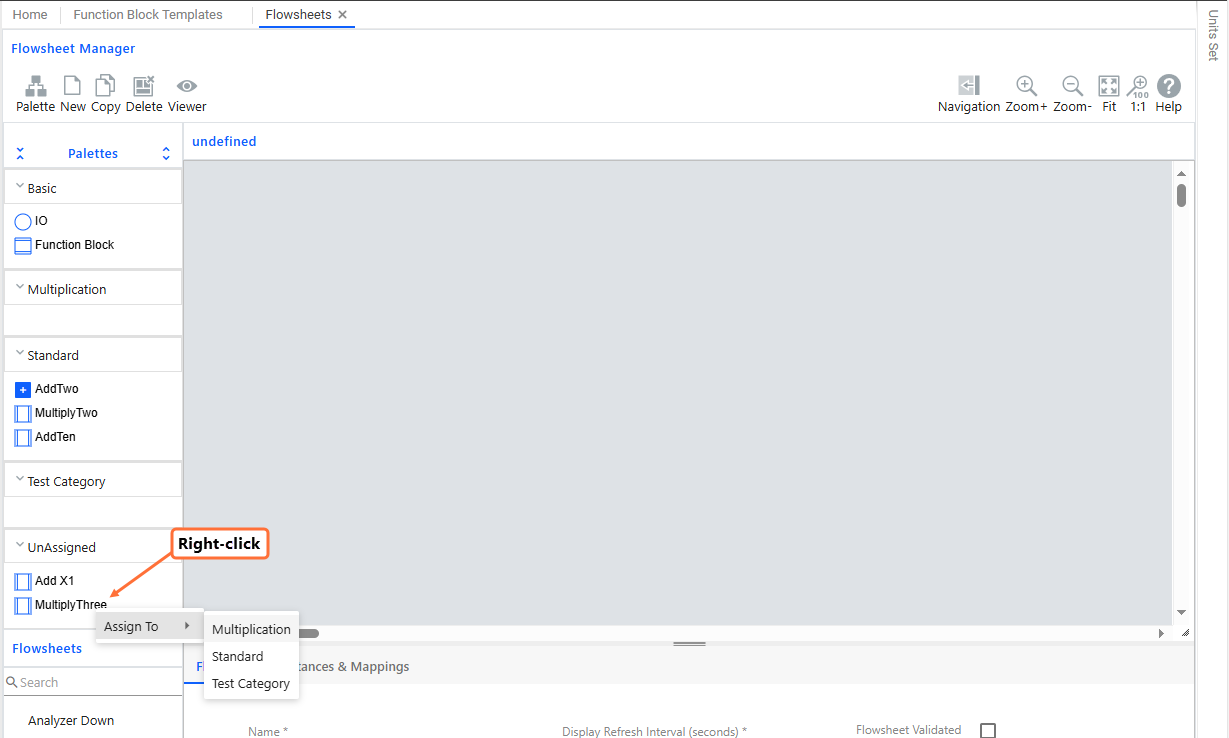Collapse all palettes with left chevrons
This screenshot has width=1229, height=738.
[x=20, y=154]
